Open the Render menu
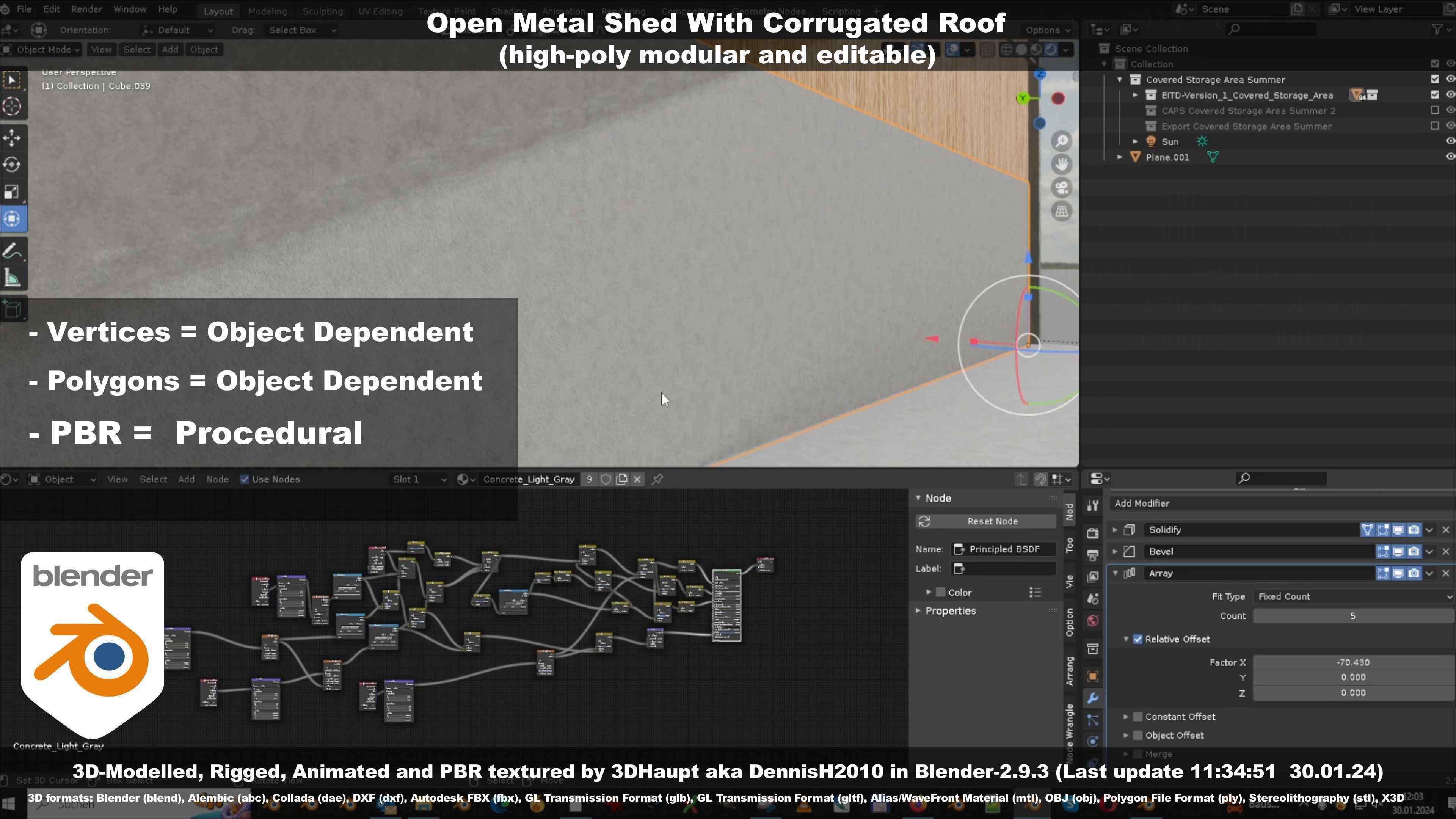The image size is (1456, 819). click(86, 9)
